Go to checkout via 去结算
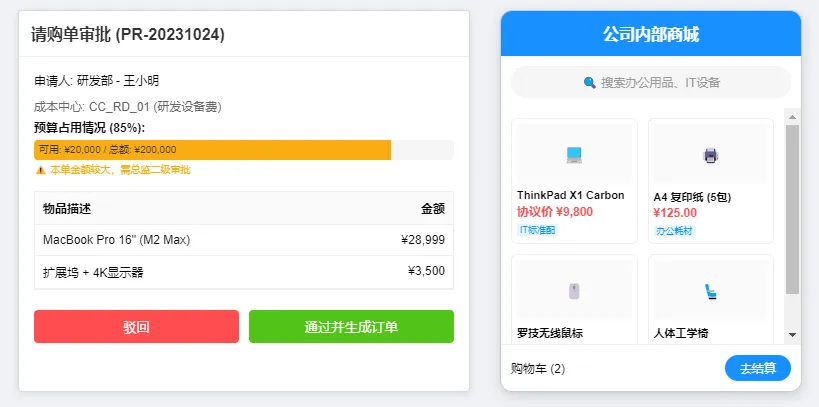The image size is (819, 407). [x=757, y=369]
